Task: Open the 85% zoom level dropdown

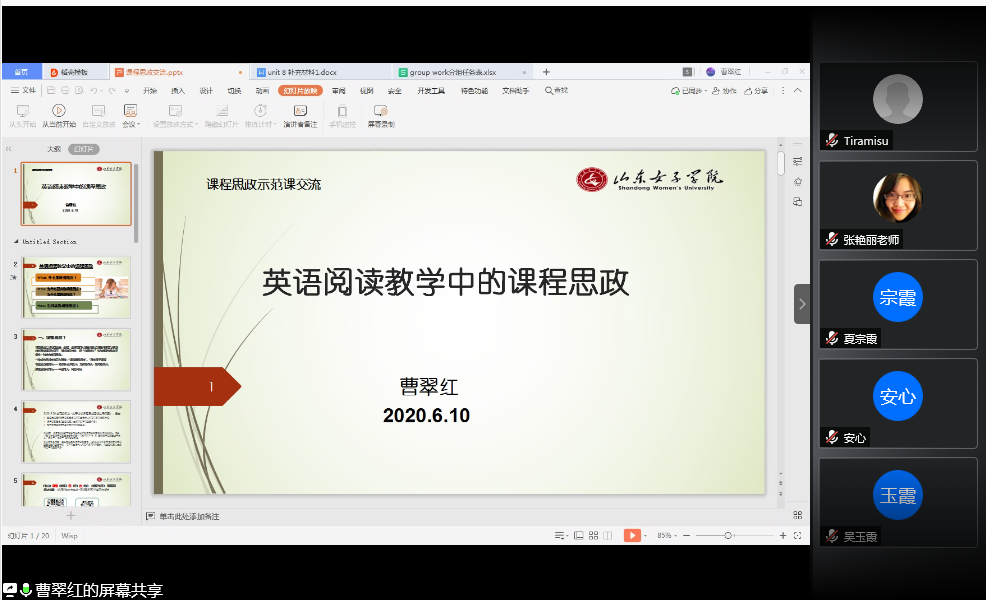Action: [x=665, y=535]
